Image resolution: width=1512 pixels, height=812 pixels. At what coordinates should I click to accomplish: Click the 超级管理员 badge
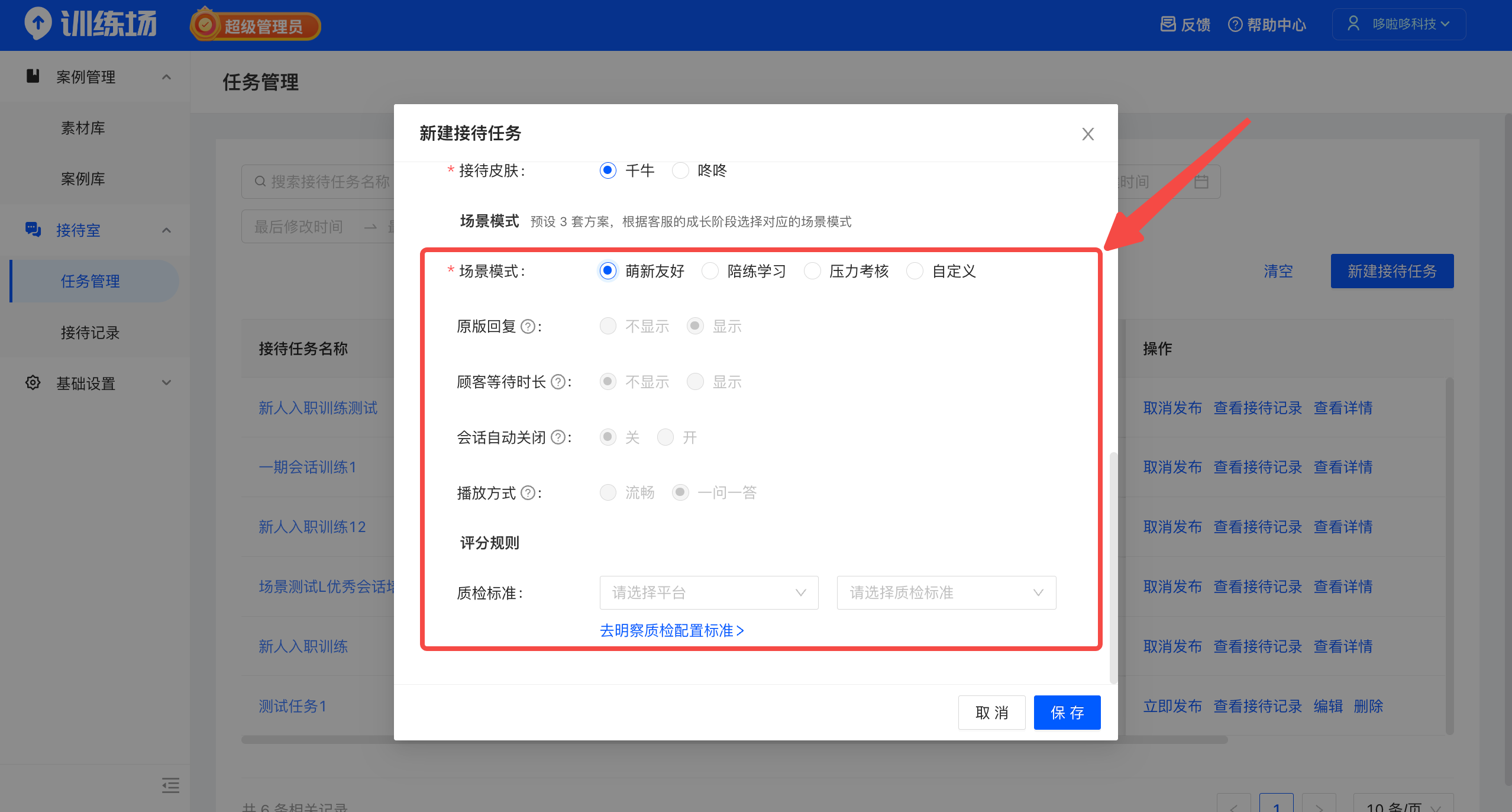tap(255, 25)
